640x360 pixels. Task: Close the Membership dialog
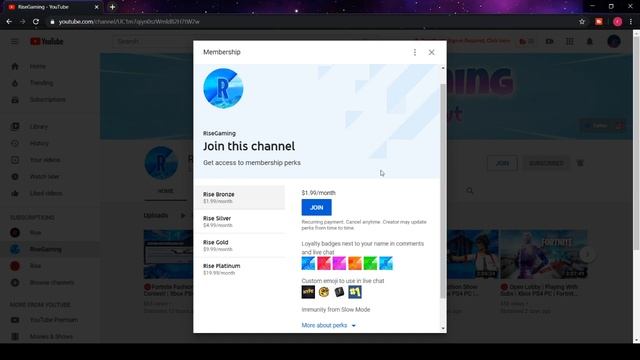pyautogui.click(x=431, y=52)
